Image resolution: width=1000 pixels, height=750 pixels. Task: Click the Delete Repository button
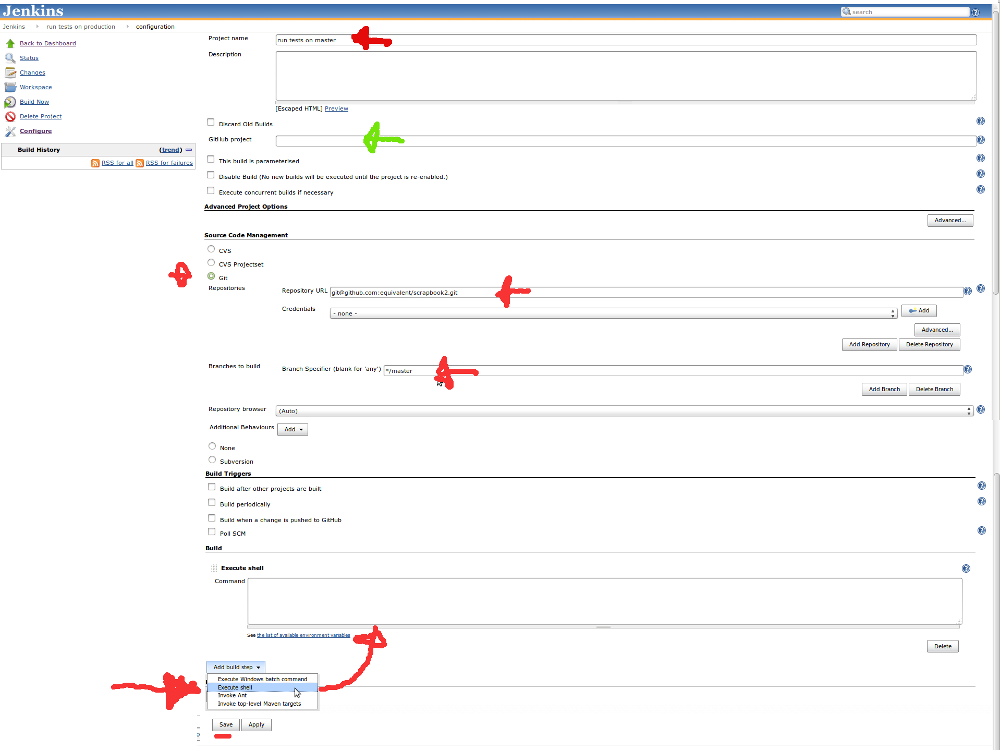coord(929,344)
